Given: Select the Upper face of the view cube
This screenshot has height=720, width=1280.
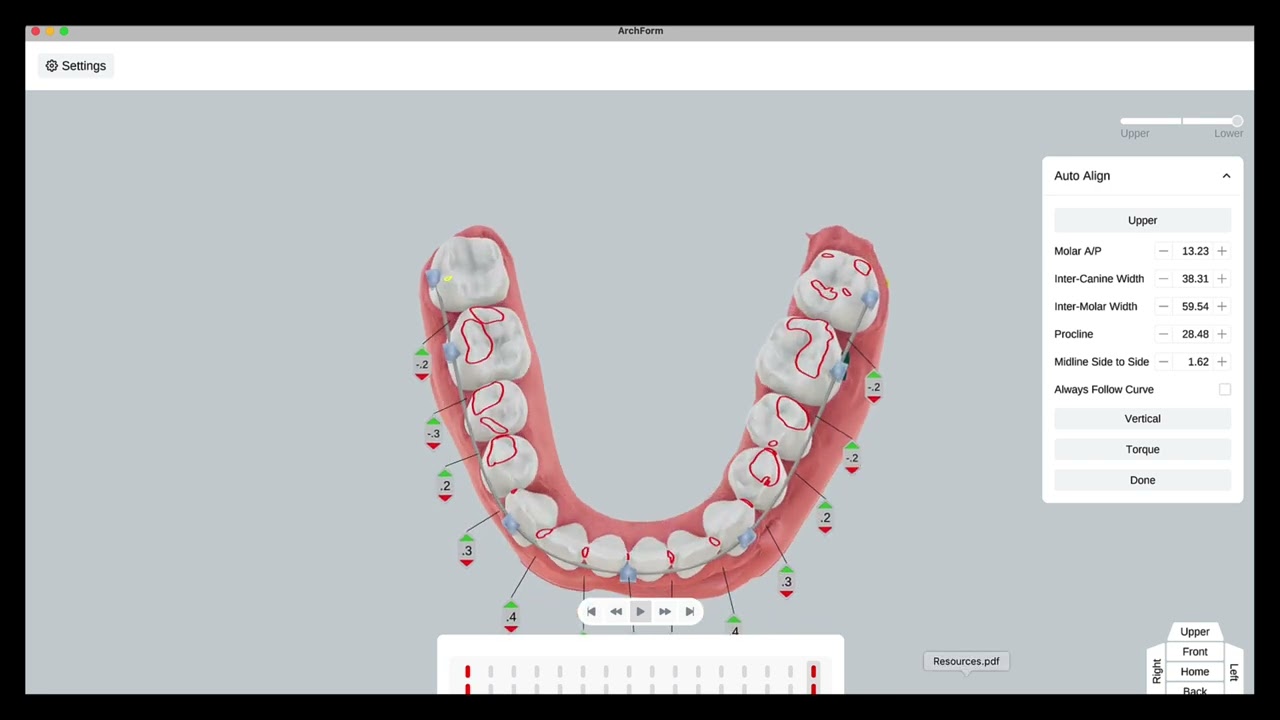Looking at the screenshot, I should pos(1194,632).
